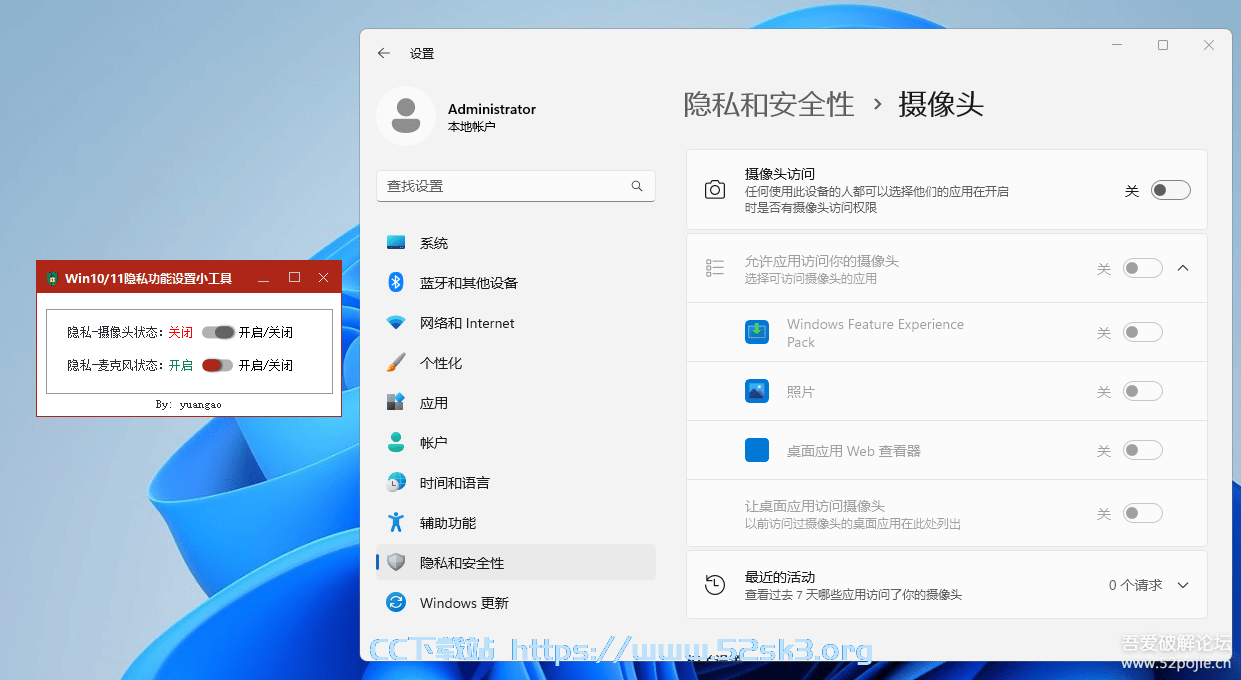Maximize the Settings window

click(x=1163, y=45)
